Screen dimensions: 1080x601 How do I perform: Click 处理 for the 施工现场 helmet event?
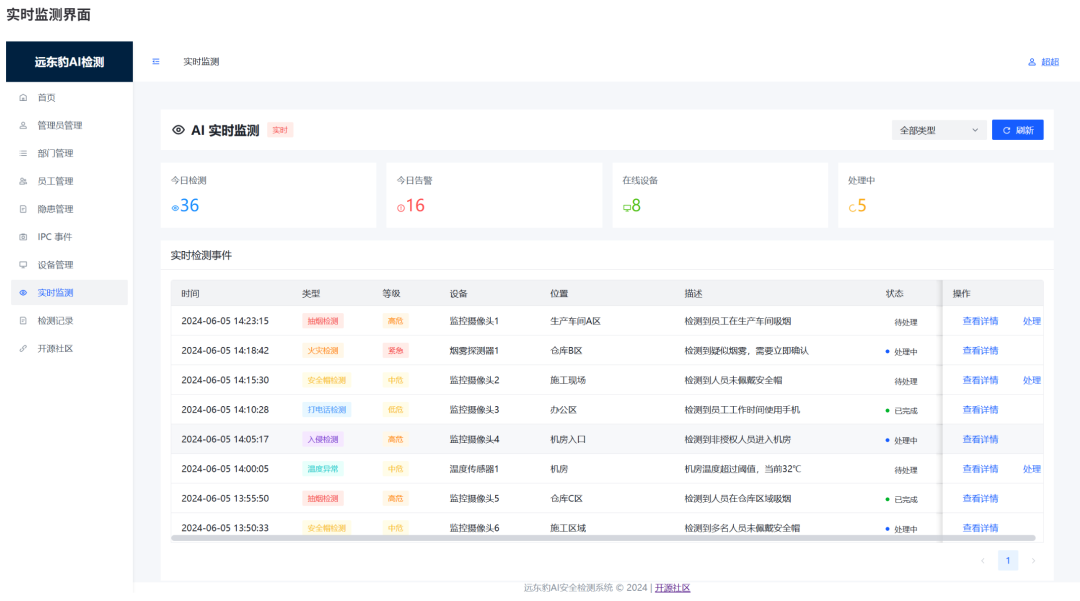point(1031,380)
